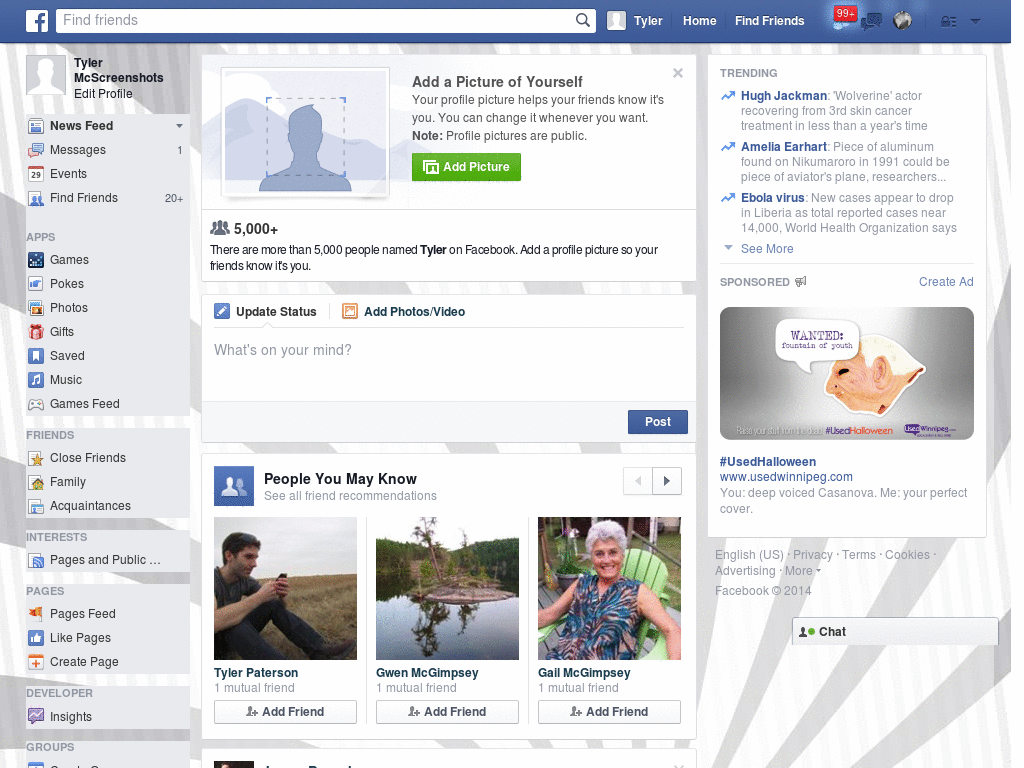1024x768 pixels.
Task: Open privacy shortcuts lock icon
Action: 948,22
